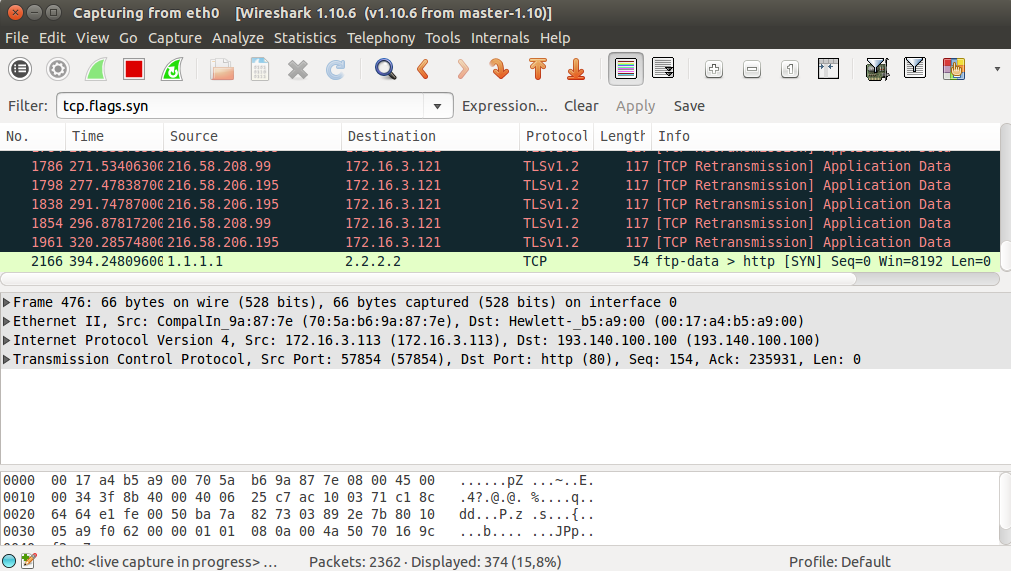
Task: Open the filter history dropdown arrow
Action: (x=438, y=106)
